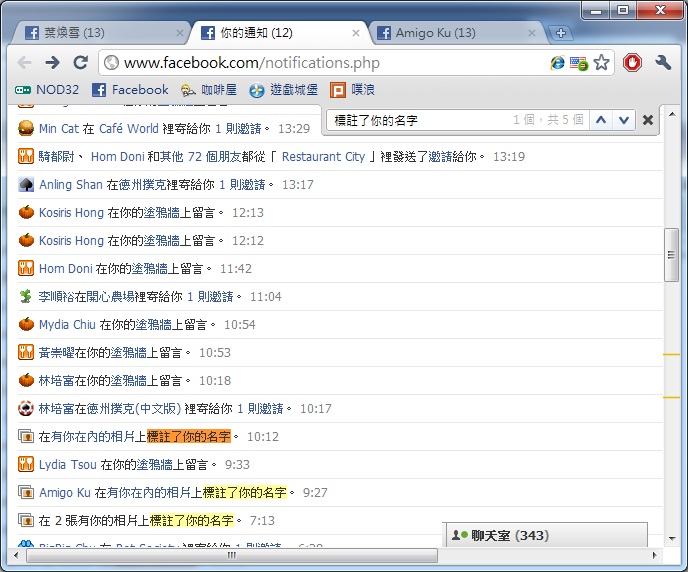
Task: Reload the notifications page
Action: (80, 63)
